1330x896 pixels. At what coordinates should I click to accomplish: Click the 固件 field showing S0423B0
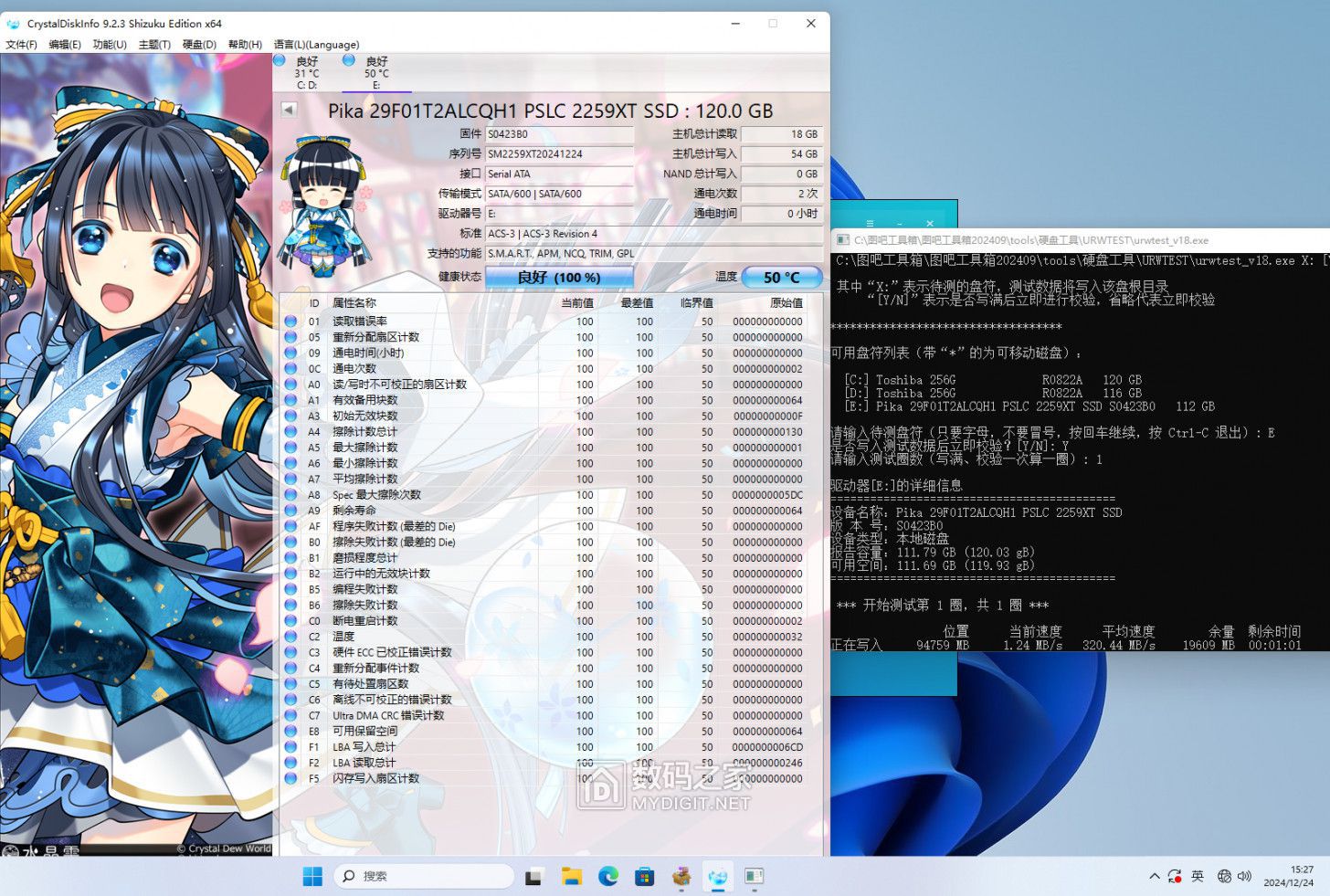point(559,134)
